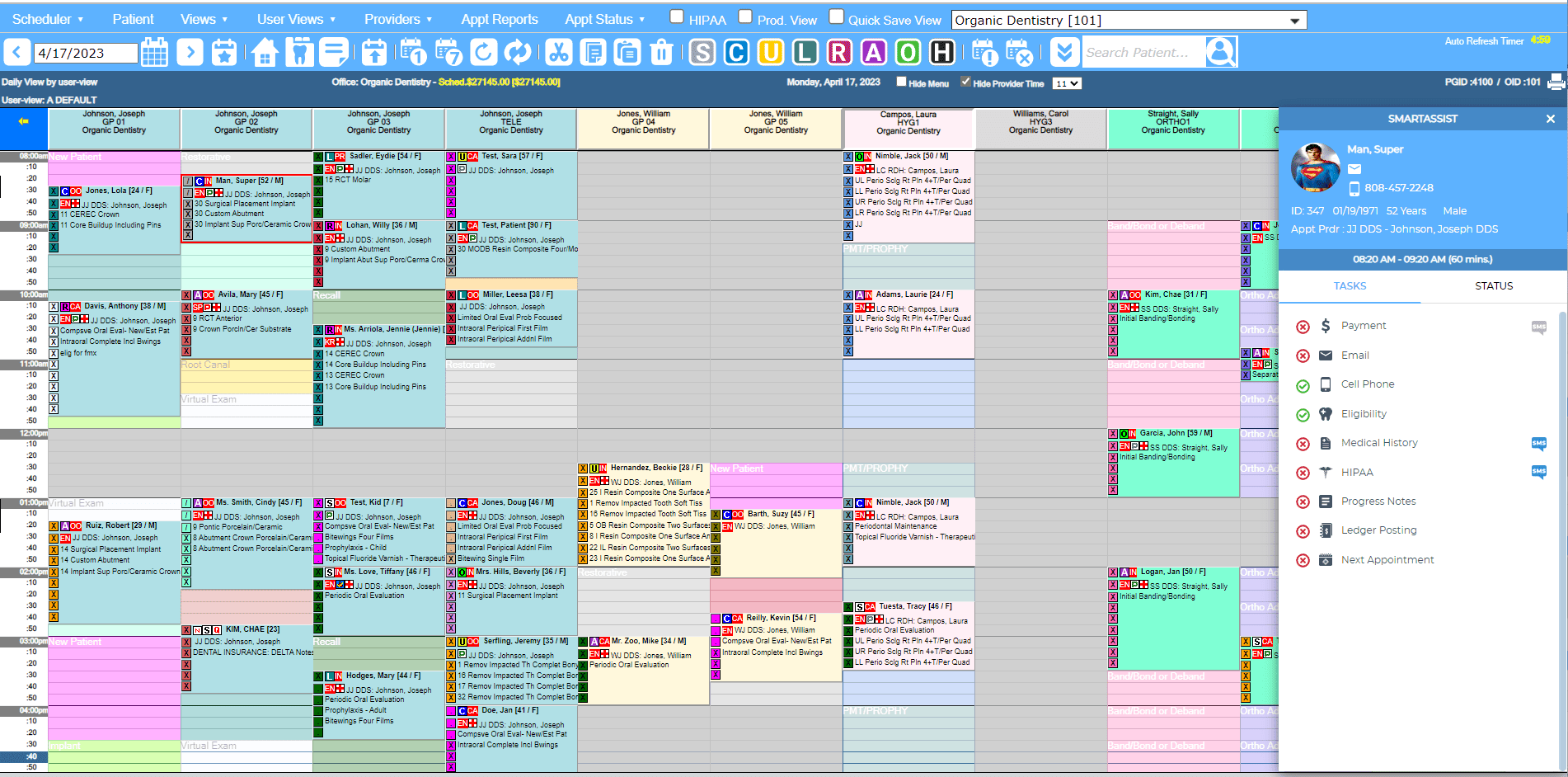Click the trash delete icon in toolbar
Viewport: 1568px width, 777px height.
click(661, 53)
